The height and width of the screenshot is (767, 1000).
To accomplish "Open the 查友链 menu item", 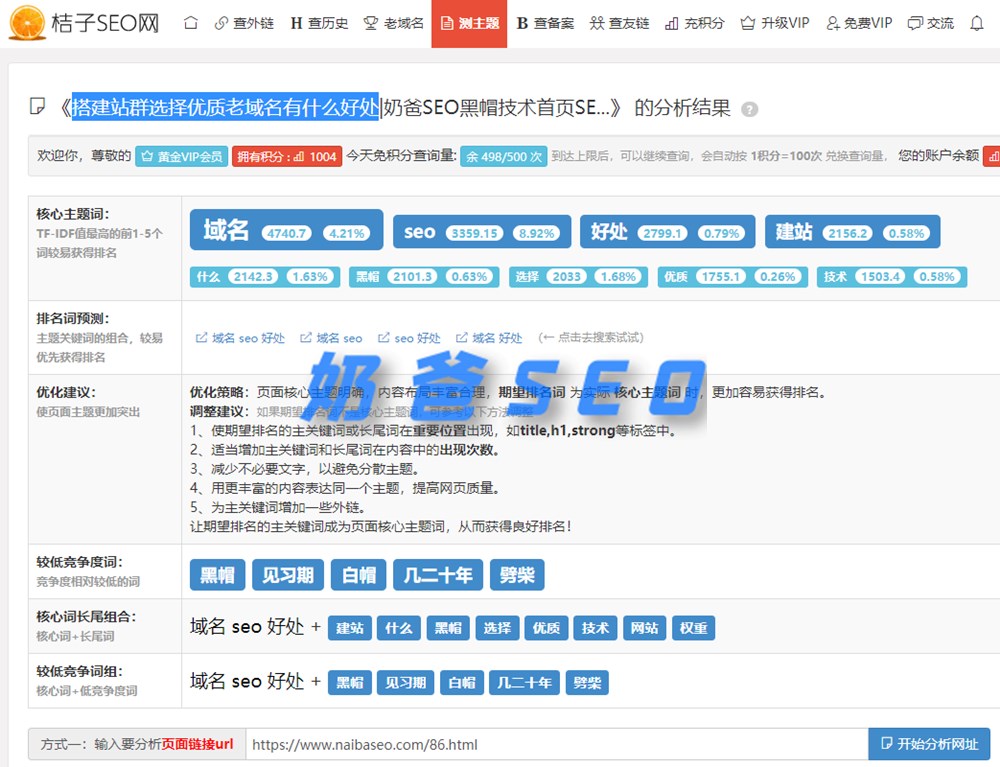I will coord(619,24).
